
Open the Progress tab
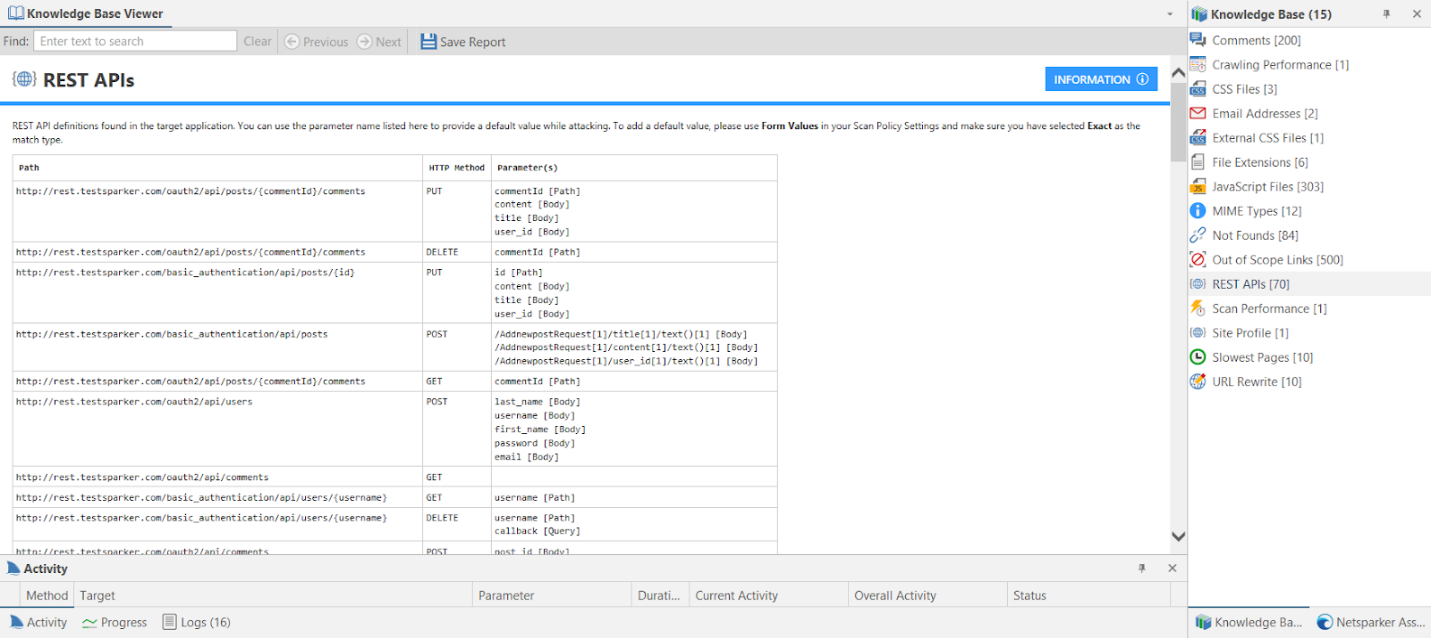[114, 622]
